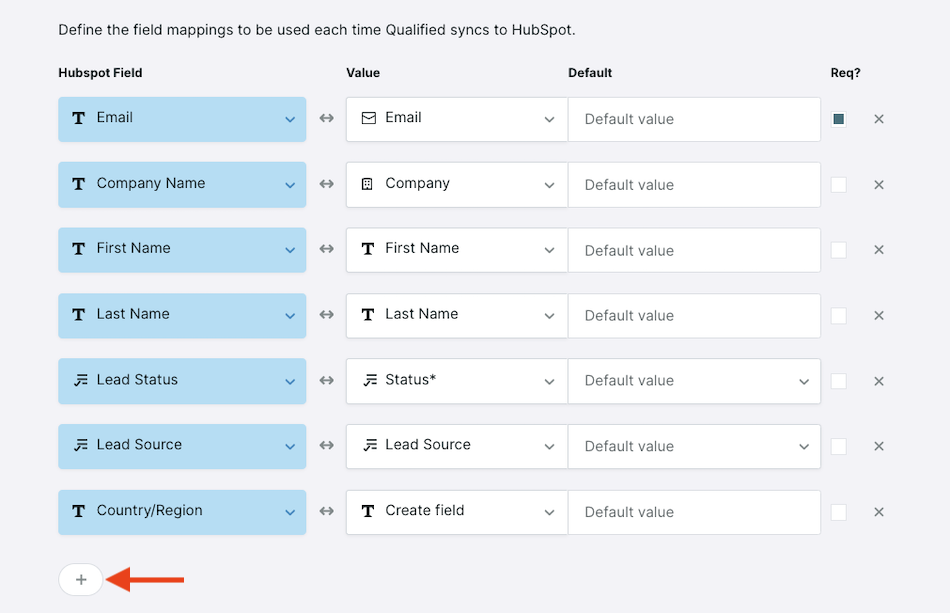This screenshot has width=950, height=613.
Task: Open the First Name Hubspot field dropdown
Action: pos(182,250)
